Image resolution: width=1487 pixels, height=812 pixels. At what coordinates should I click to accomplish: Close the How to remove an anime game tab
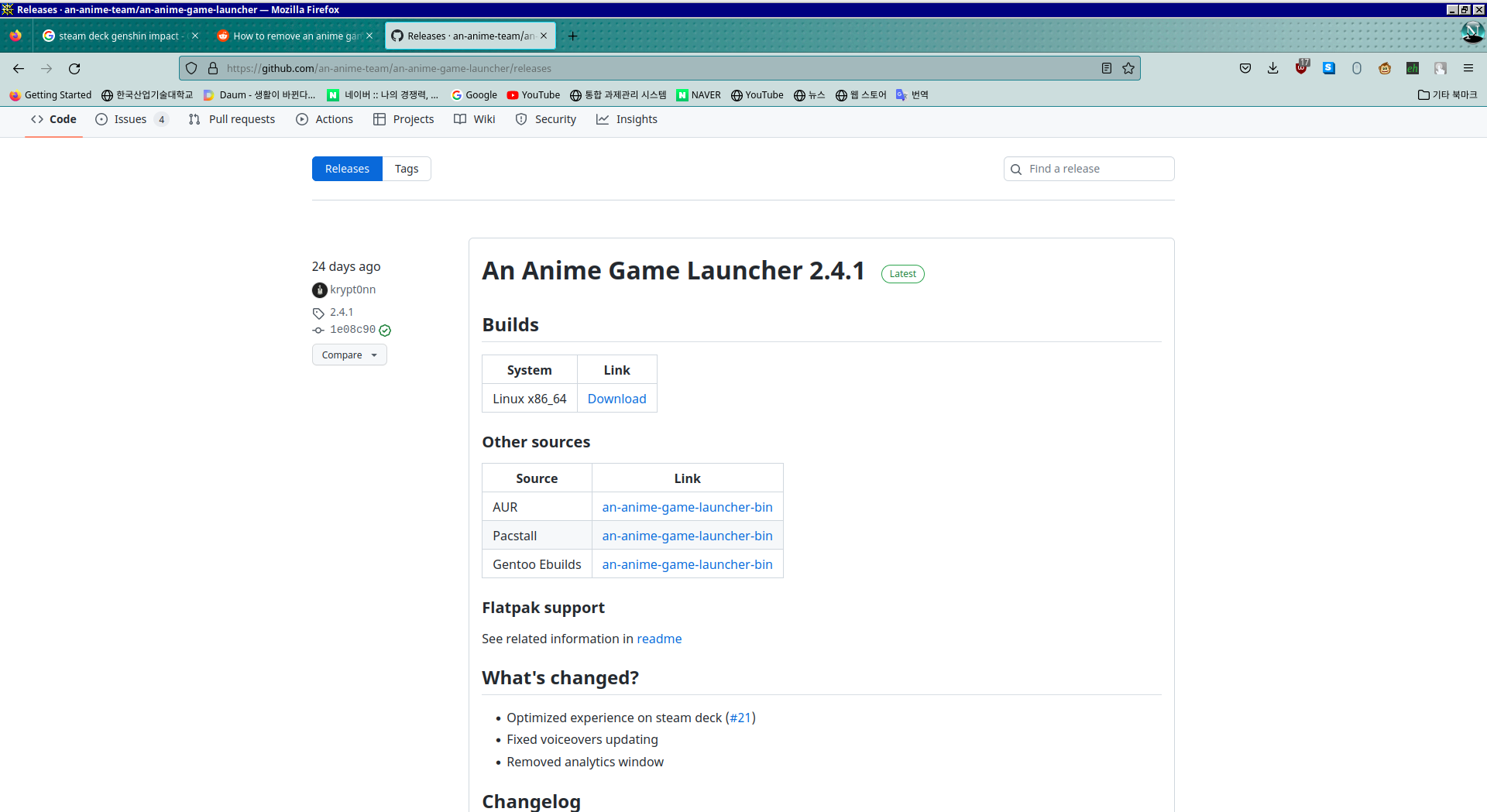(x=369, y=36)
